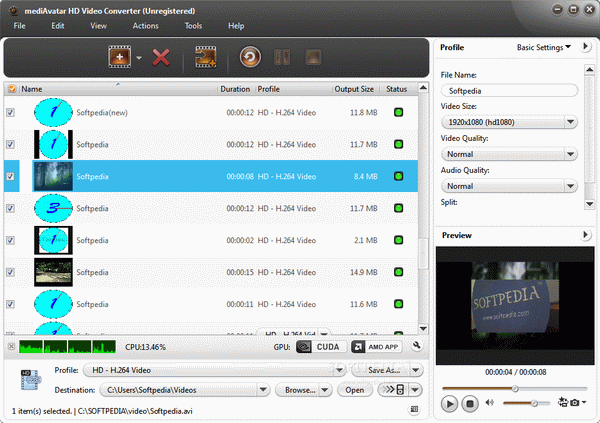Screen dimensions: 600x423
Task: Open the Destination path dropdown
Action: click(263, 390)
